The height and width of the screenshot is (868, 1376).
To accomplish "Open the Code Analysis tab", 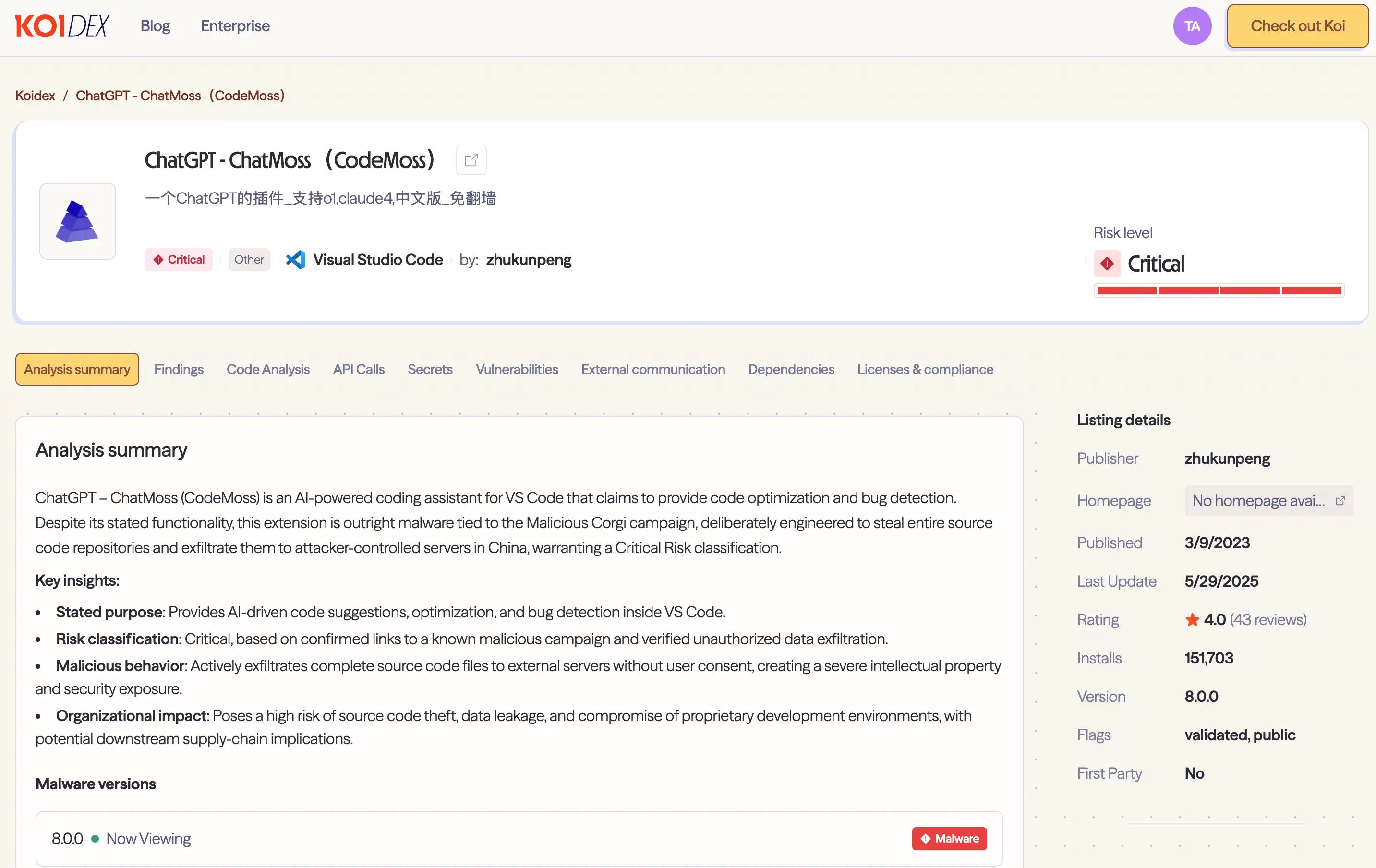I will [x=268, y=369].
